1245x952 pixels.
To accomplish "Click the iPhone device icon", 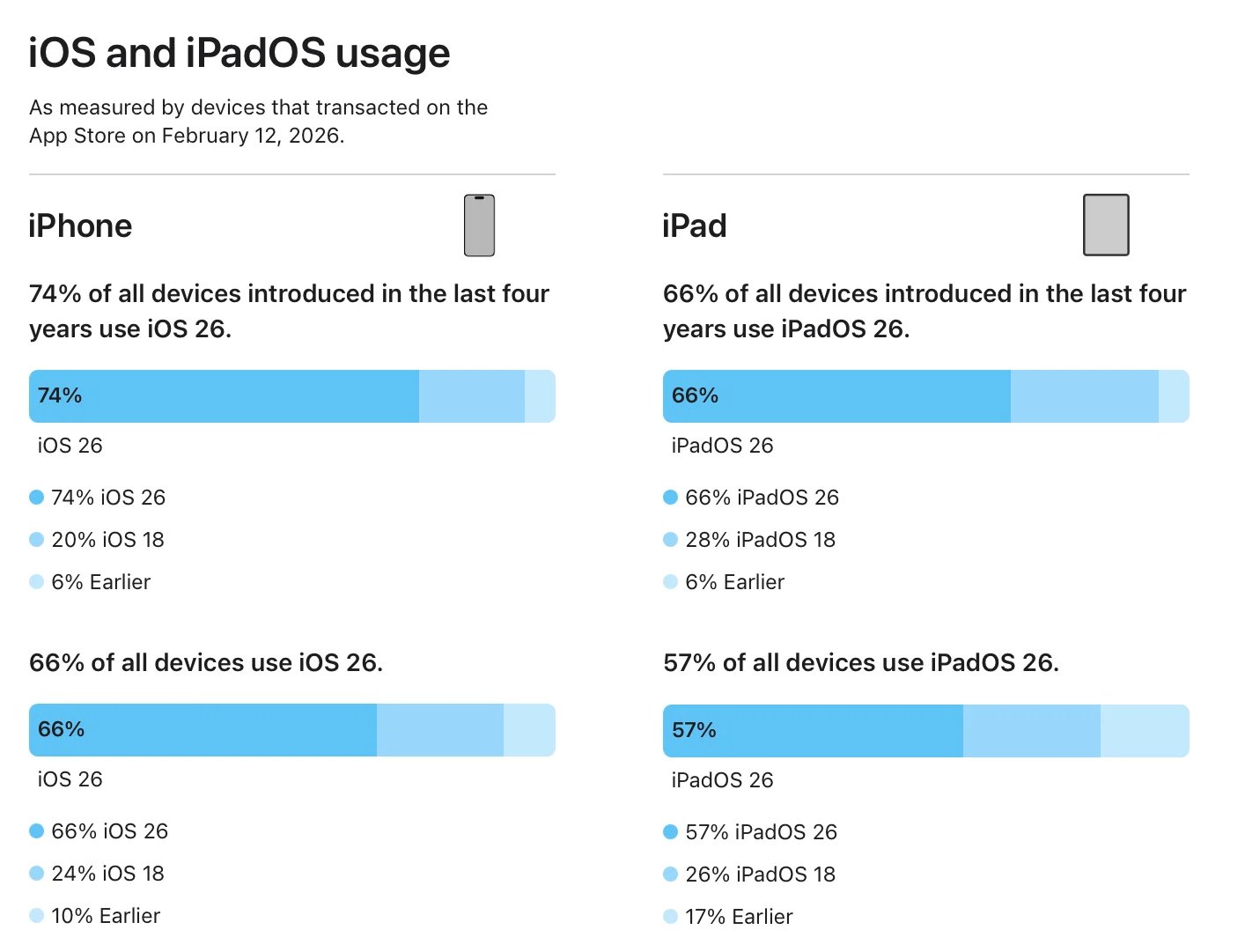I will pos(479,225).
